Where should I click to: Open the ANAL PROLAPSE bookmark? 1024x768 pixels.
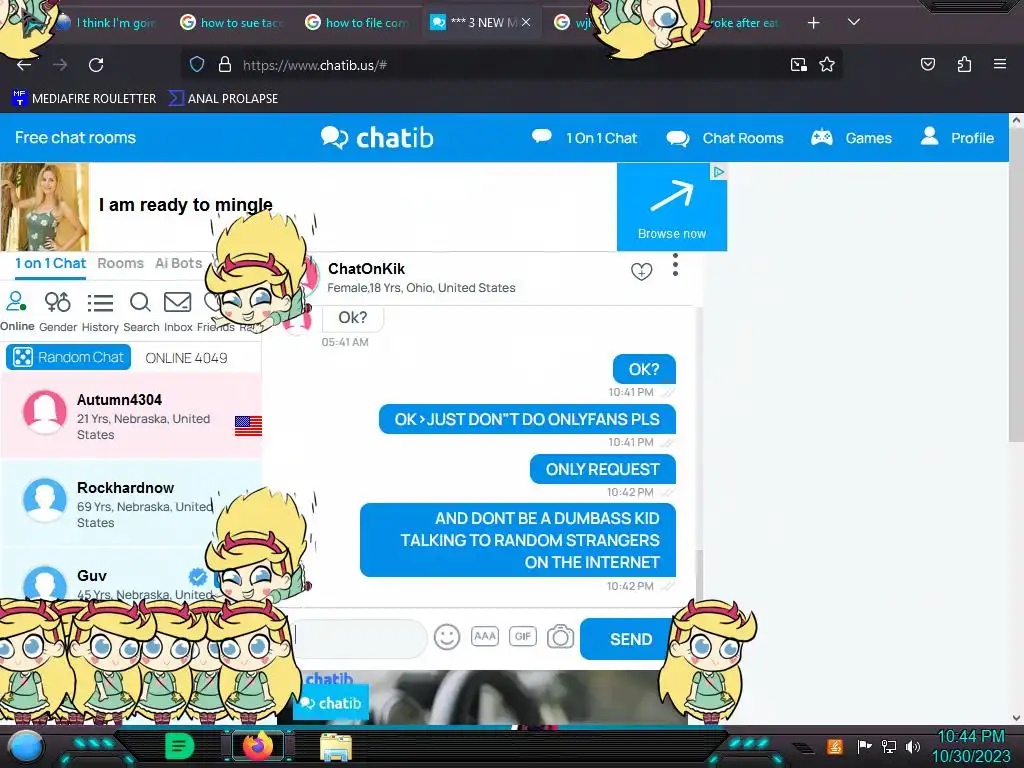223,99
